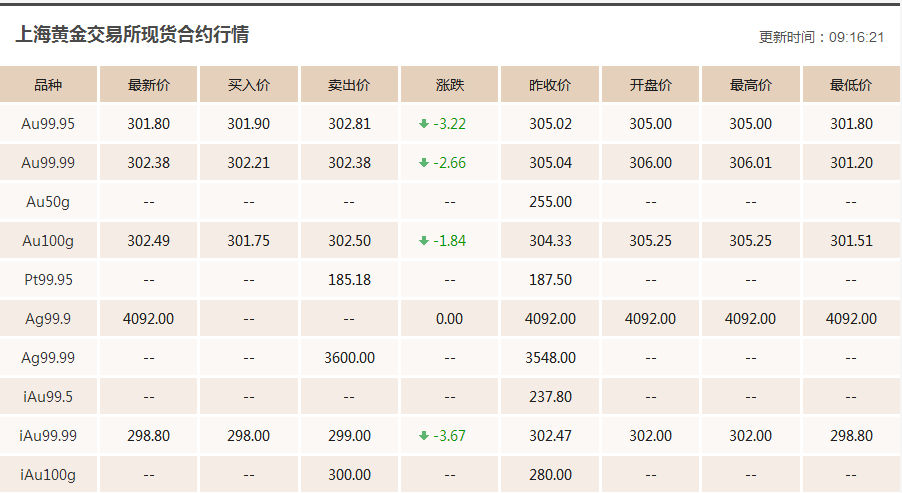
Task: Select the Au100g contract name
Action: pyautogui.click(x=48, y=241)
